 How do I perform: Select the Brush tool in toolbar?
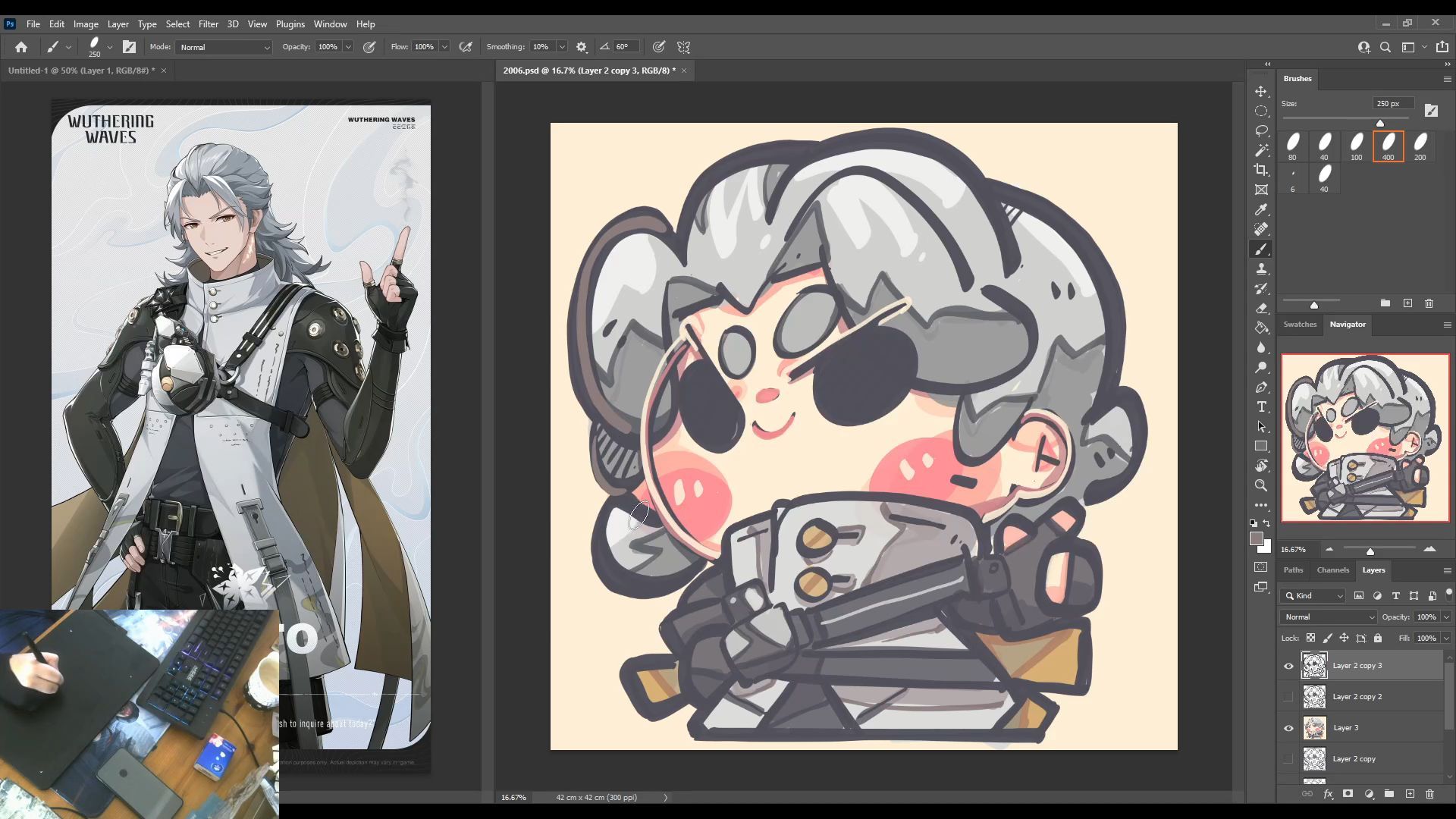click(x=1261, y=249)
